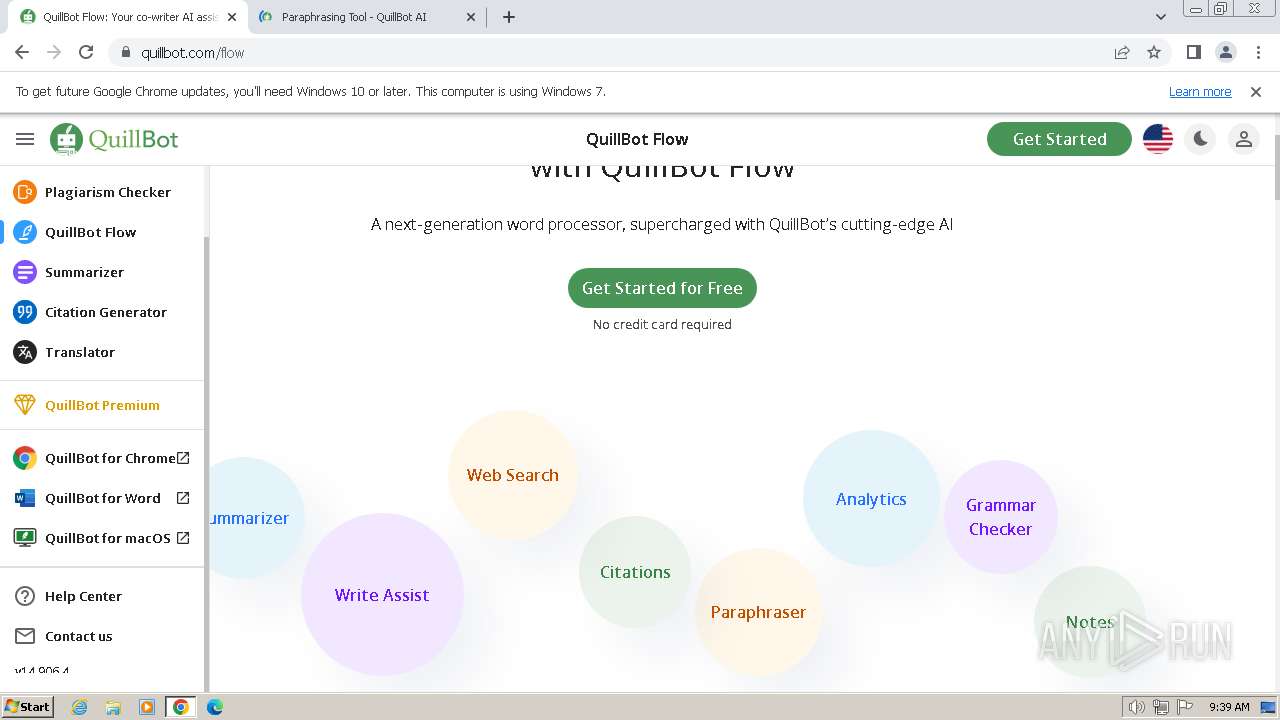1280x720 pixels.
Task: Click the macOS monitor icon in sidebar
Action: pyautogui.click(x=25, y=538)
